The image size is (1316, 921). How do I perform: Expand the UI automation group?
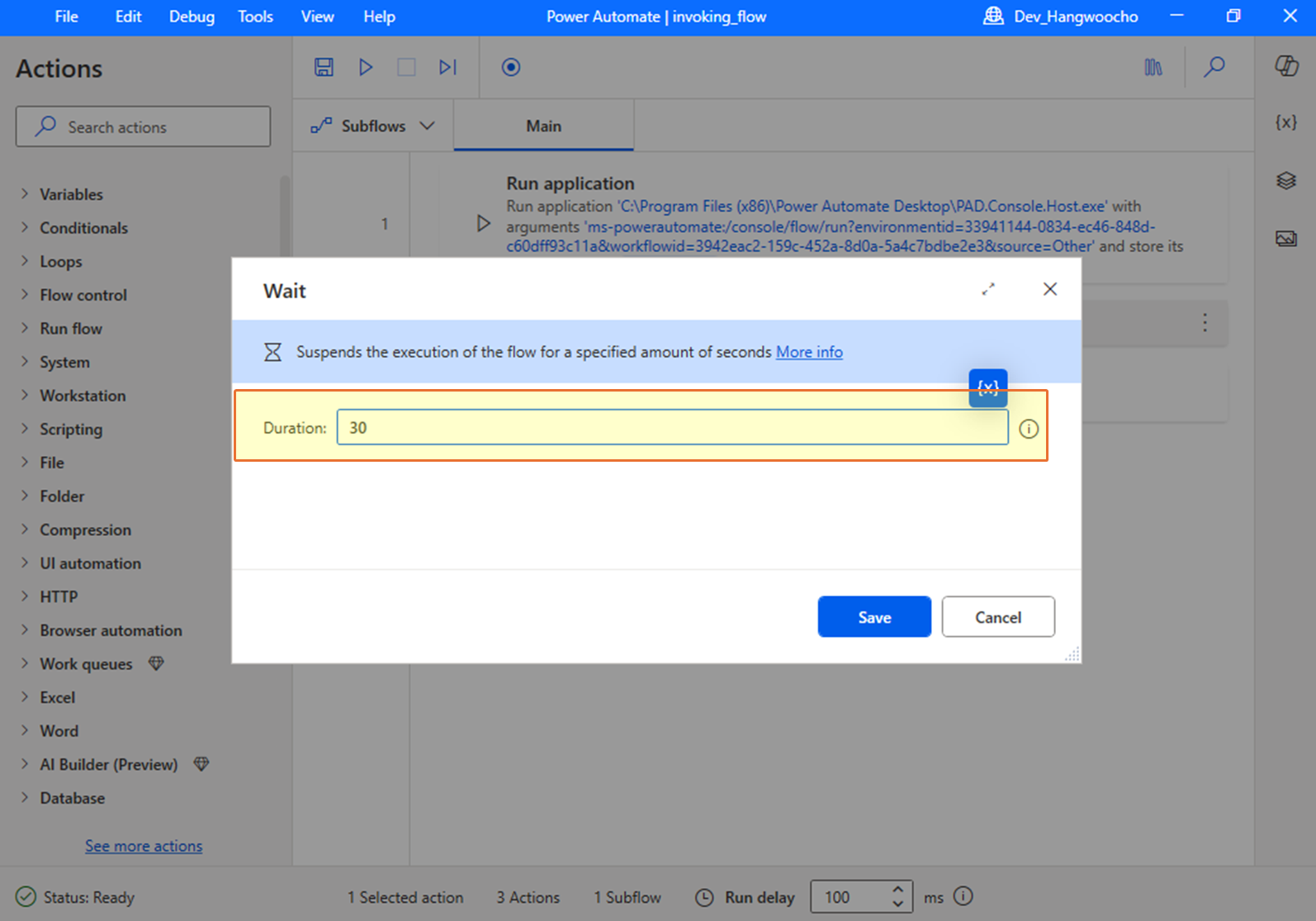pyautogui.click(x=25, y=563)
